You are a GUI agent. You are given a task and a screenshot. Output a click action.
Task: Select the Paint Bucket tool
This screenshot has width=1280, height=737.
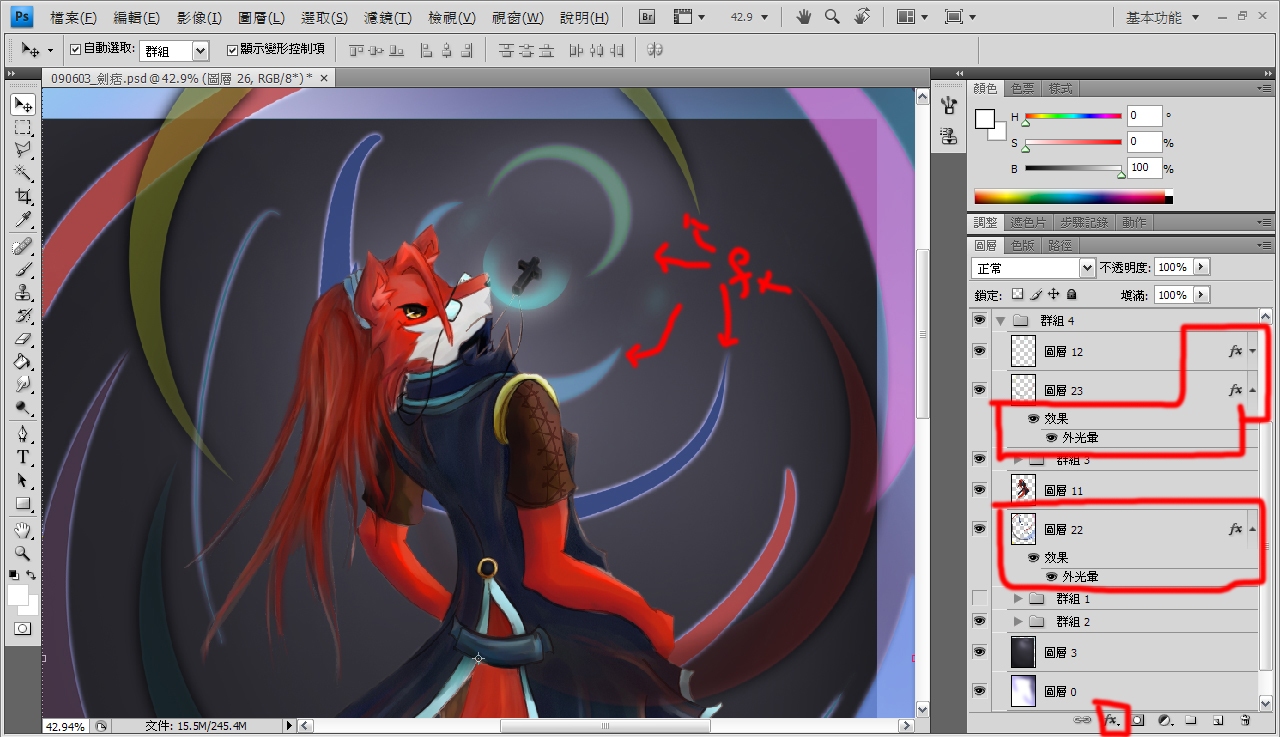23,361
